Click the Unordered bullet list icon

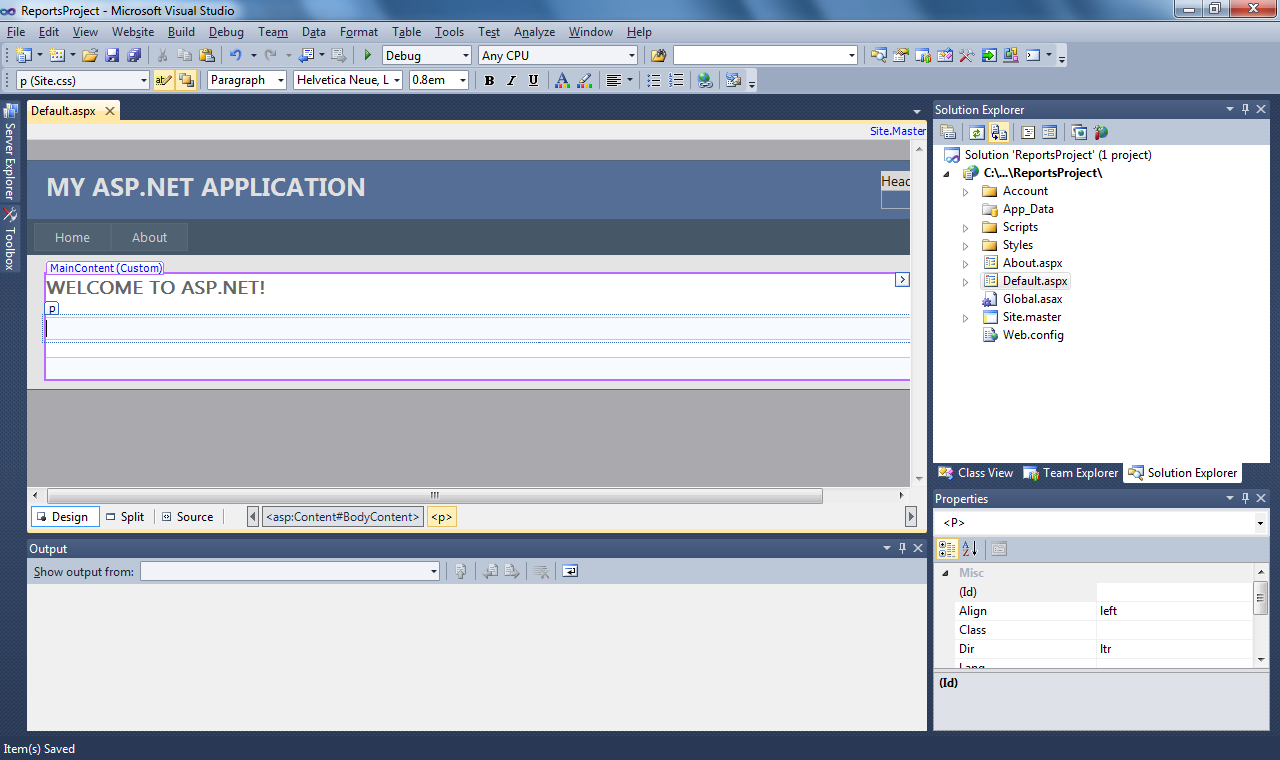(x=654, y=80)
